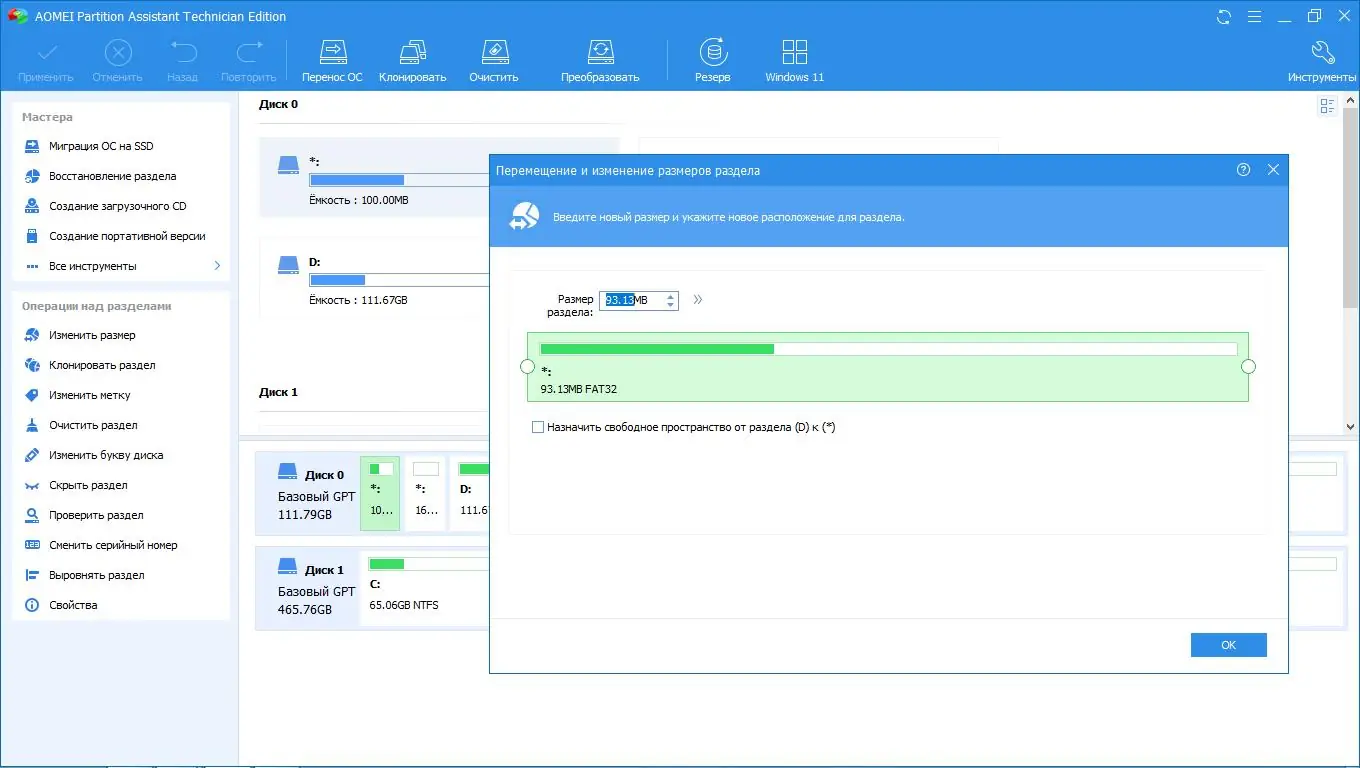
Task: Click the refresh icon in title bar
Action: point(1222,16)
